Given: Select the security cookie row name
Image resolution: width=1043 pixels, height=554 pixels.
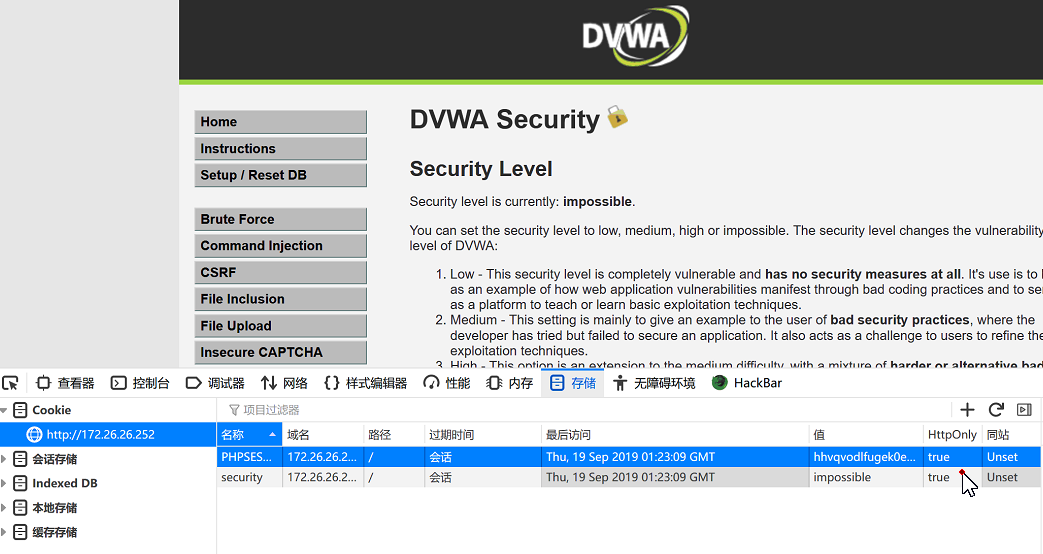Looking at the screenshot, I should coord(242,477).
